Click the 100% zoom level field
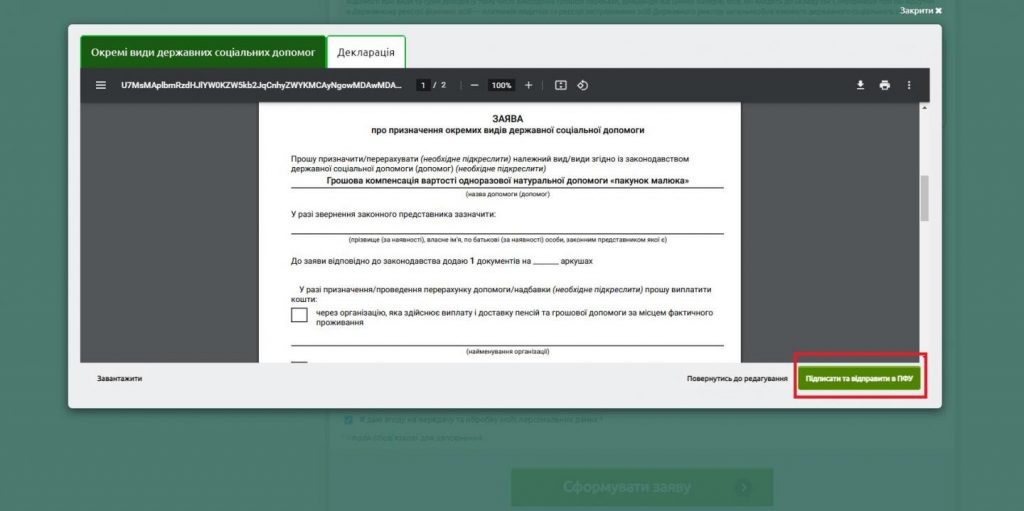 click(x=501, y=85)
